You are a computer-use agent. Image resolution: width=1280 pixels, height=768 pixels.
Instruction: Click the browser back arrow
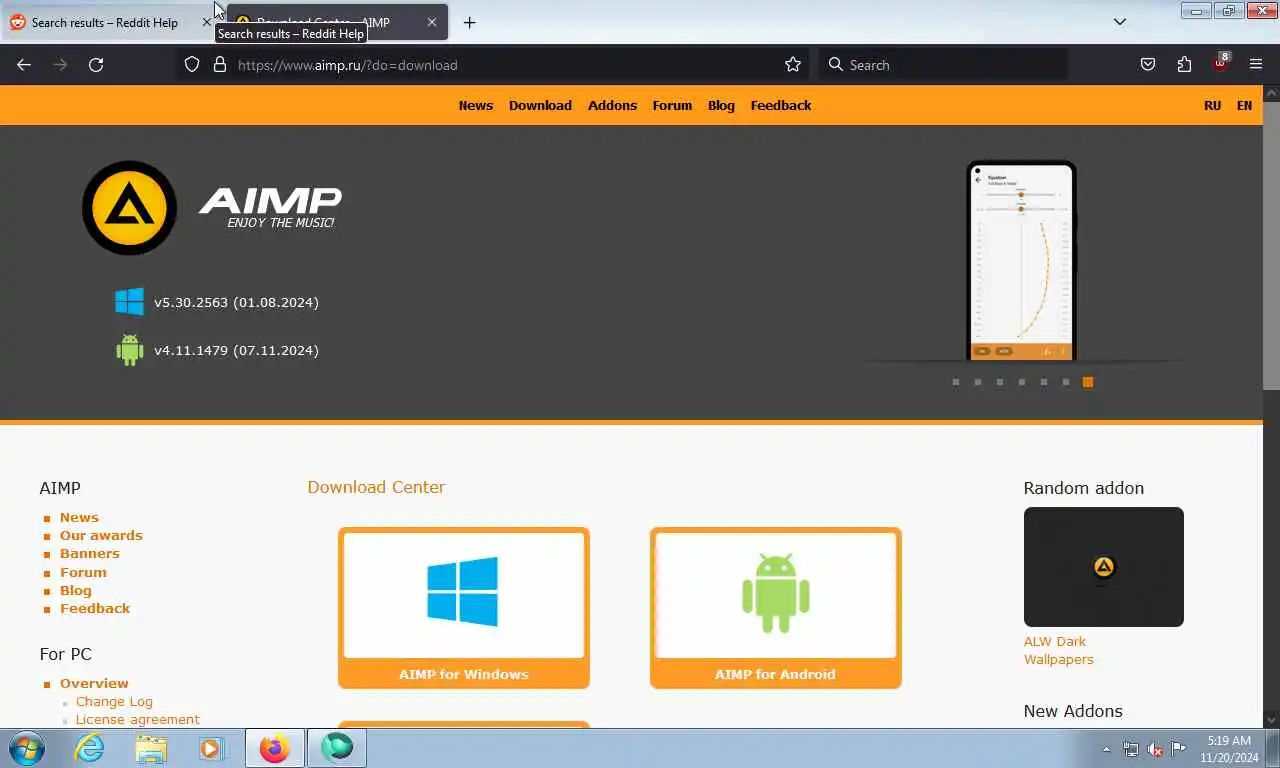pyautogui.click(x=24, y=65)
